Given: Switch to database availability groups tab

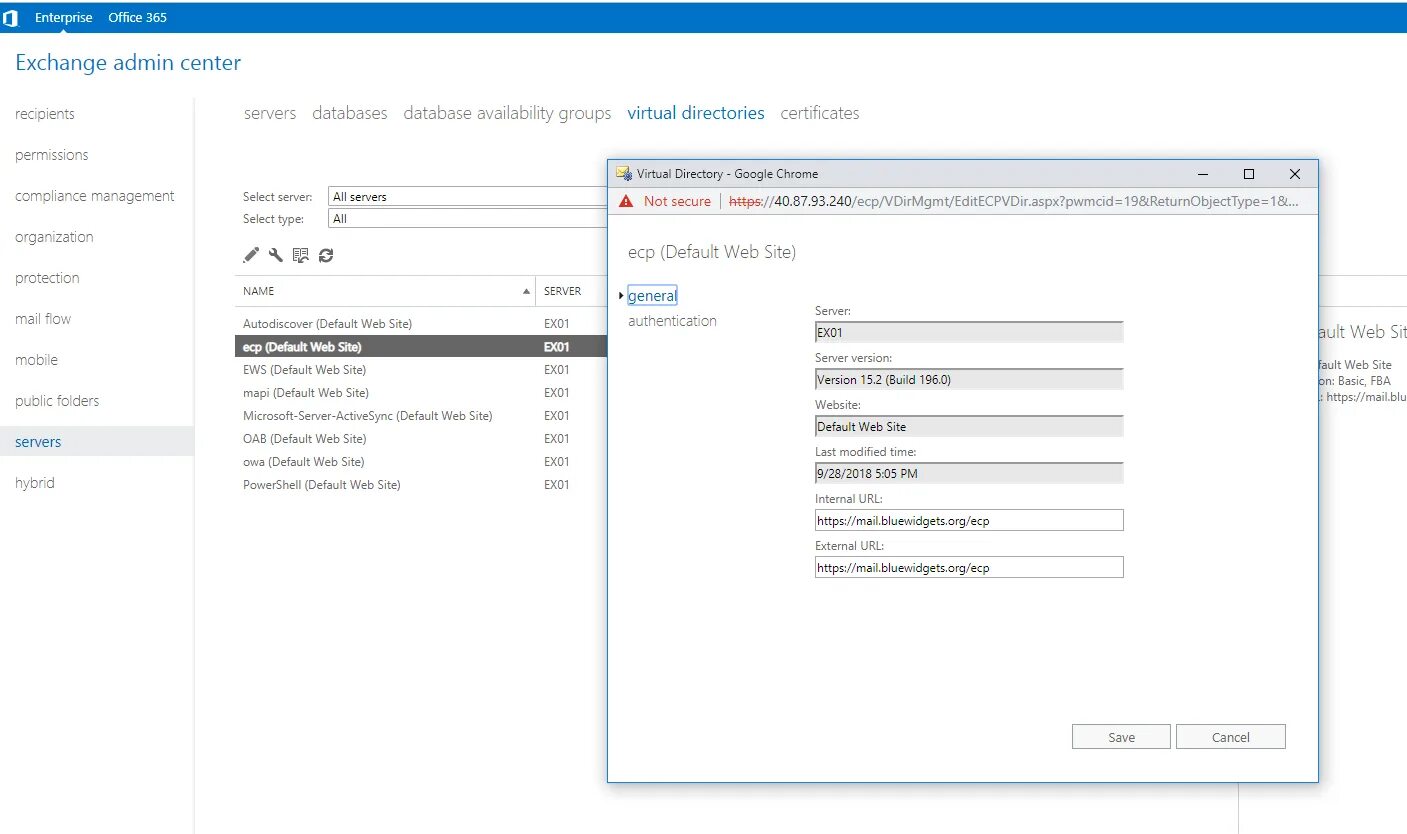Looking at the screenshot, I should click(507, 113).
